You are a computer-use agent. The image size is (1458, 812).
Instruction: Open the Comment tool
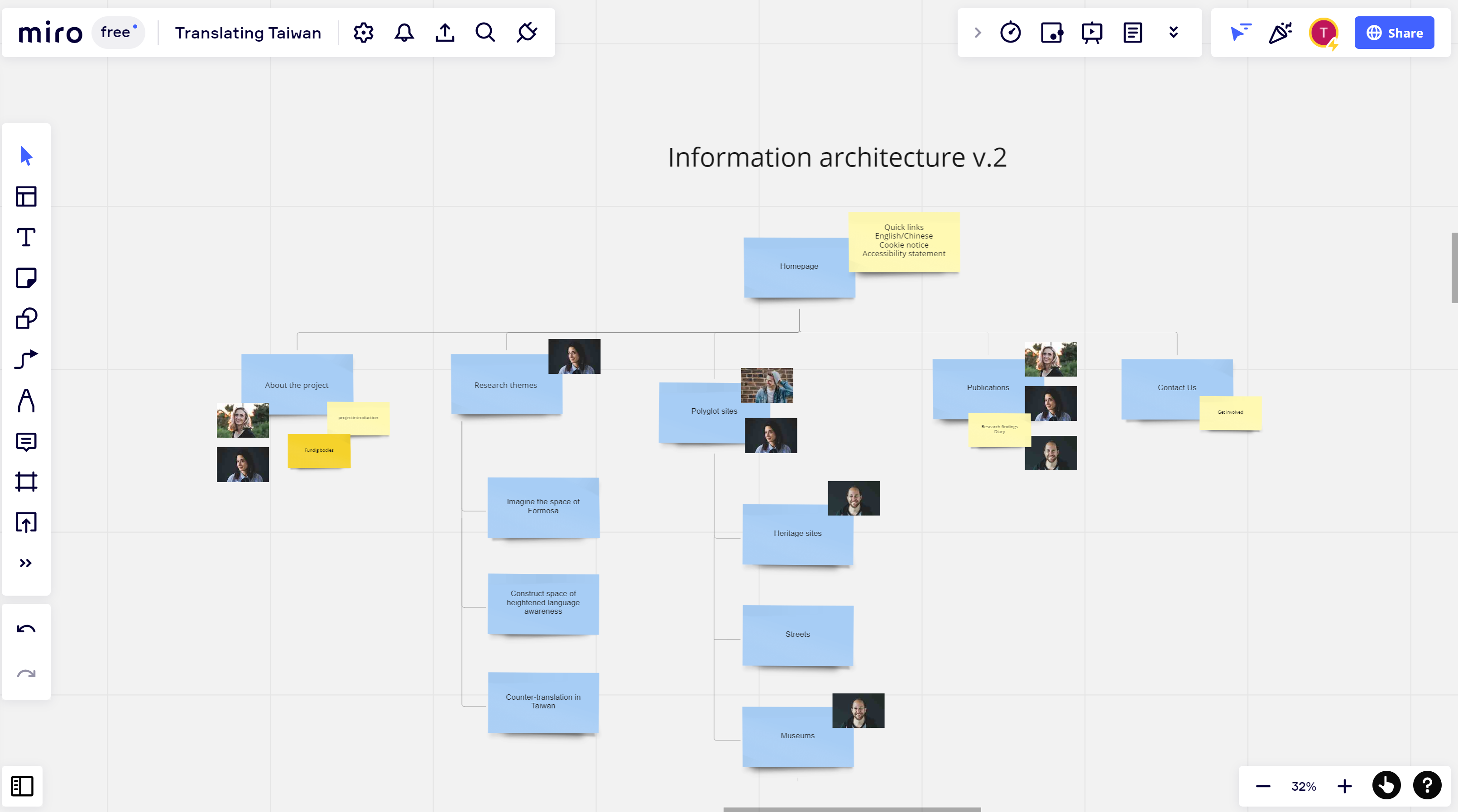point(26,441)
